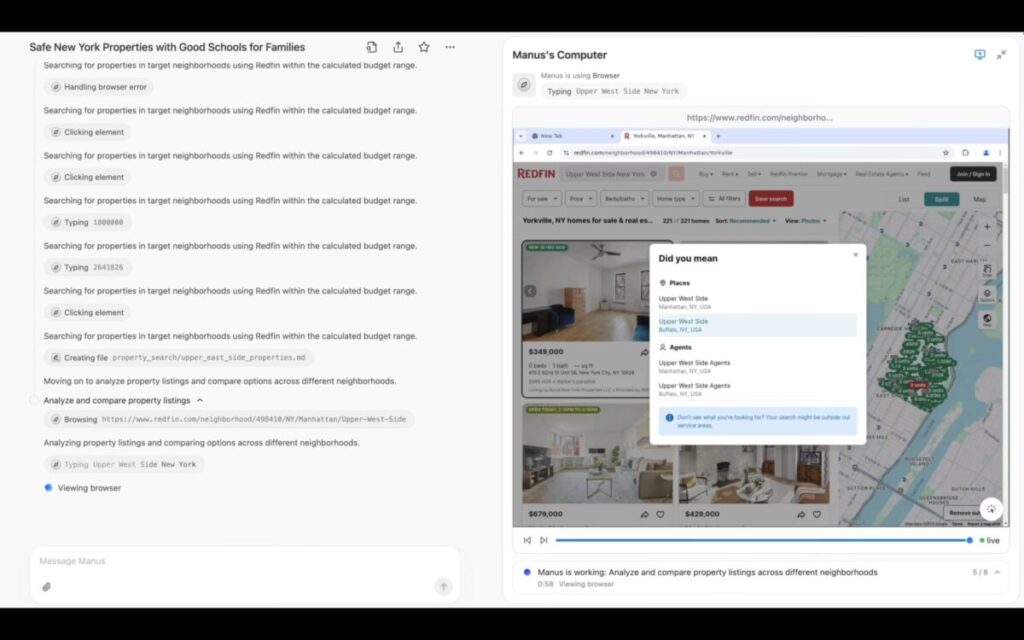
Task: Bookmark the page with the address bar star
Action: click(x=946, y=153)
